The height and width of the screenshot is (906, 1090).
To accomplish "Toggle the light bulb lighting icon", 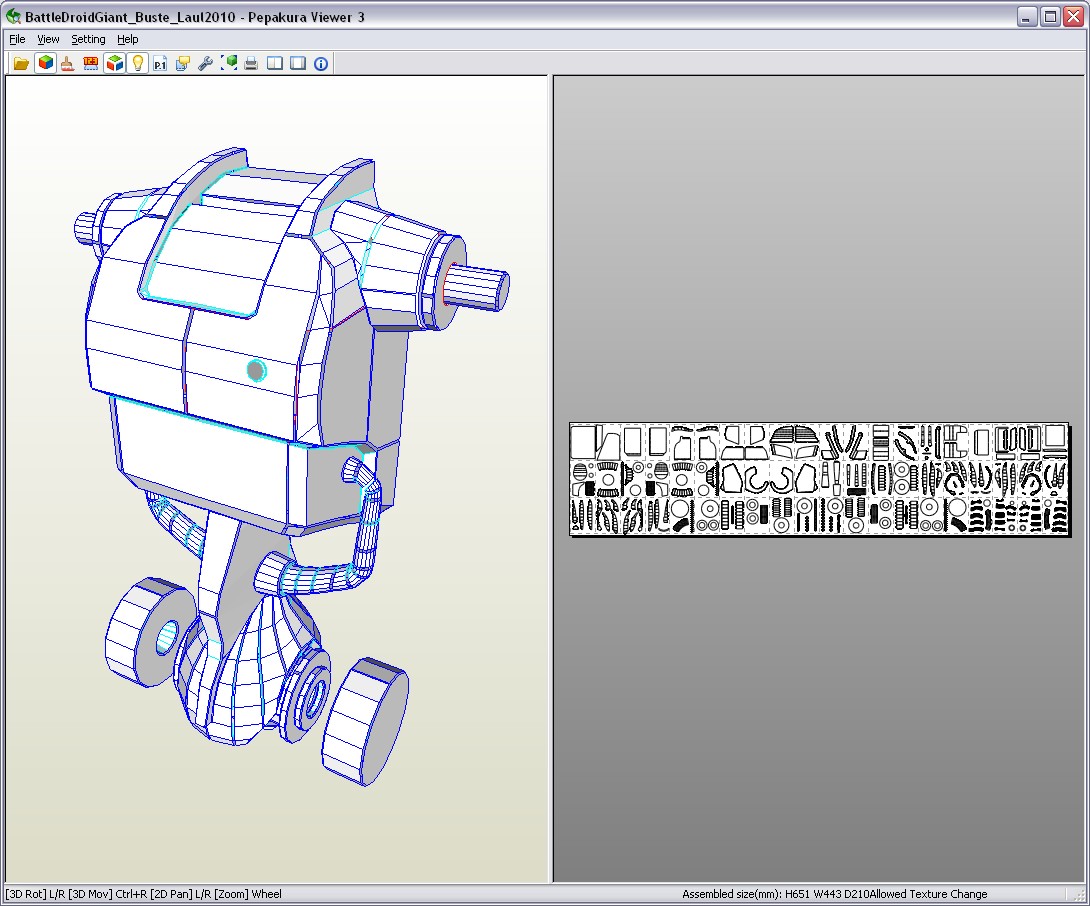I will coord(137,63).
